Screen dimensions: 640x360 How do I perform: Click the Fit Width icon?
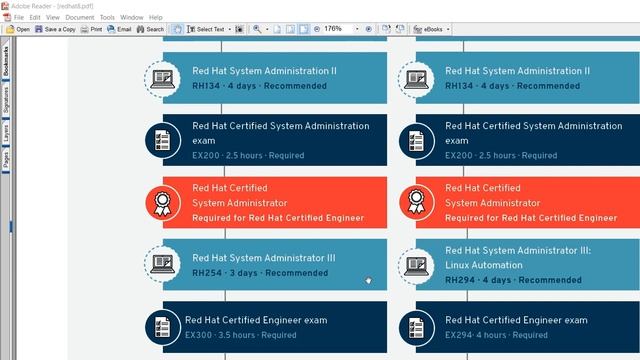pos(304,29)
